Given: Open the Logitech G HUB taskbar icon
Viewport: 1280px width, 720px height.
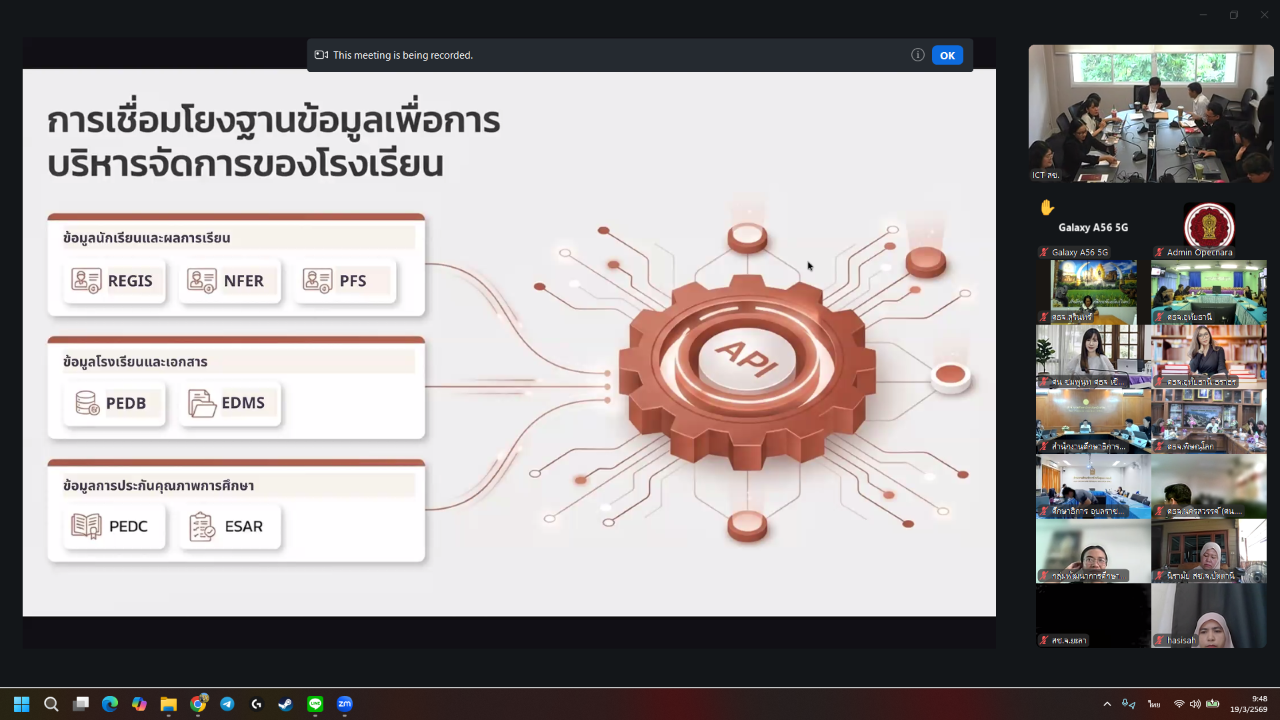Looking at the screenshot, I should point(256,704).
